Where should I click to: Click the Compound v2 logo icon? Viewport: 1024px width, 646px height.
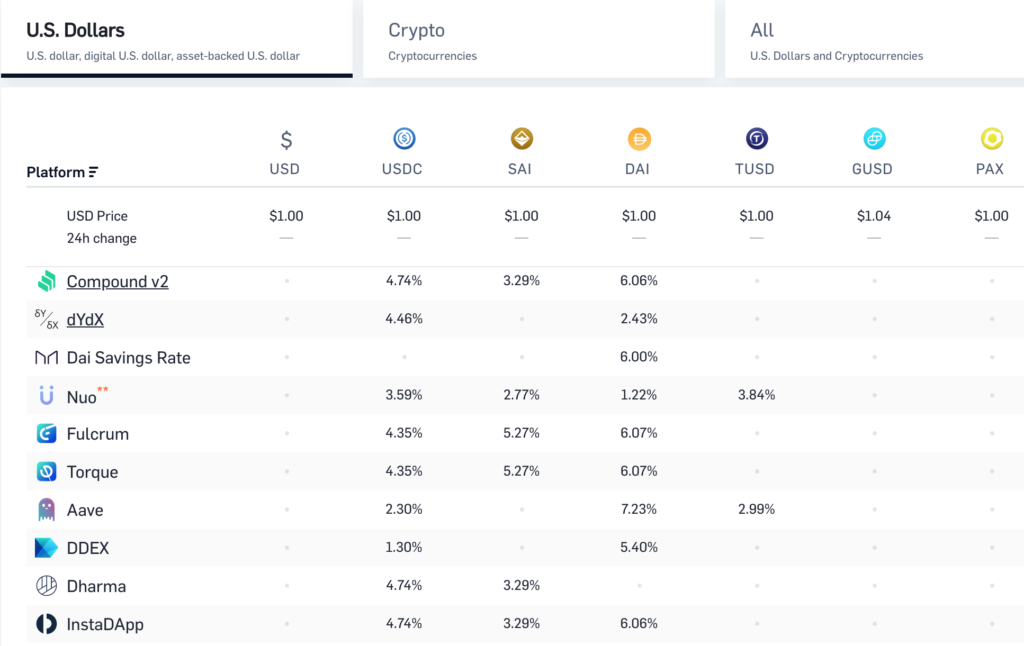[46, 282]
